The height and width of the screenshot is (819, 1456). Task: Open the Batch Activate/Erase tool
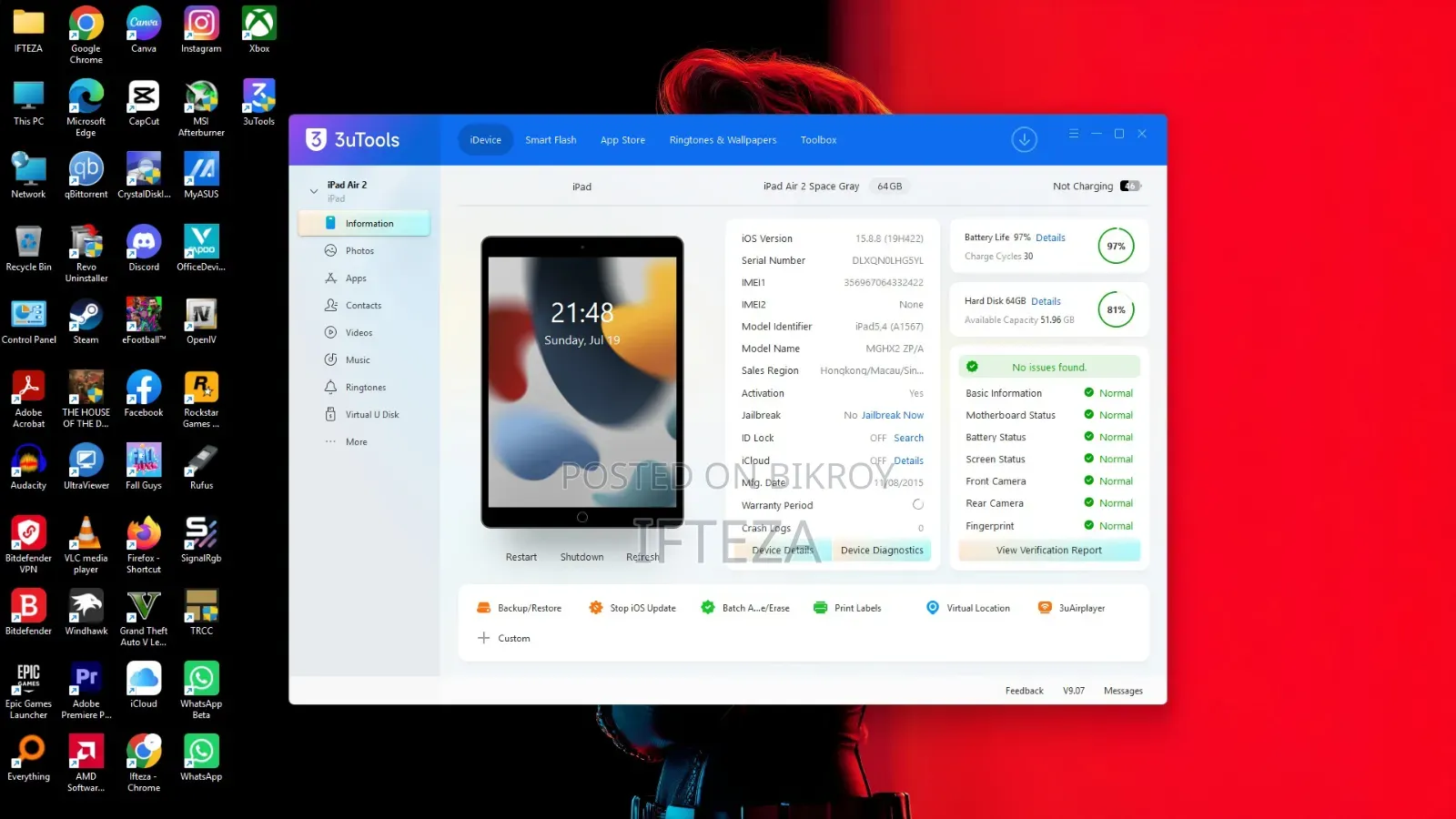point(745,608)
